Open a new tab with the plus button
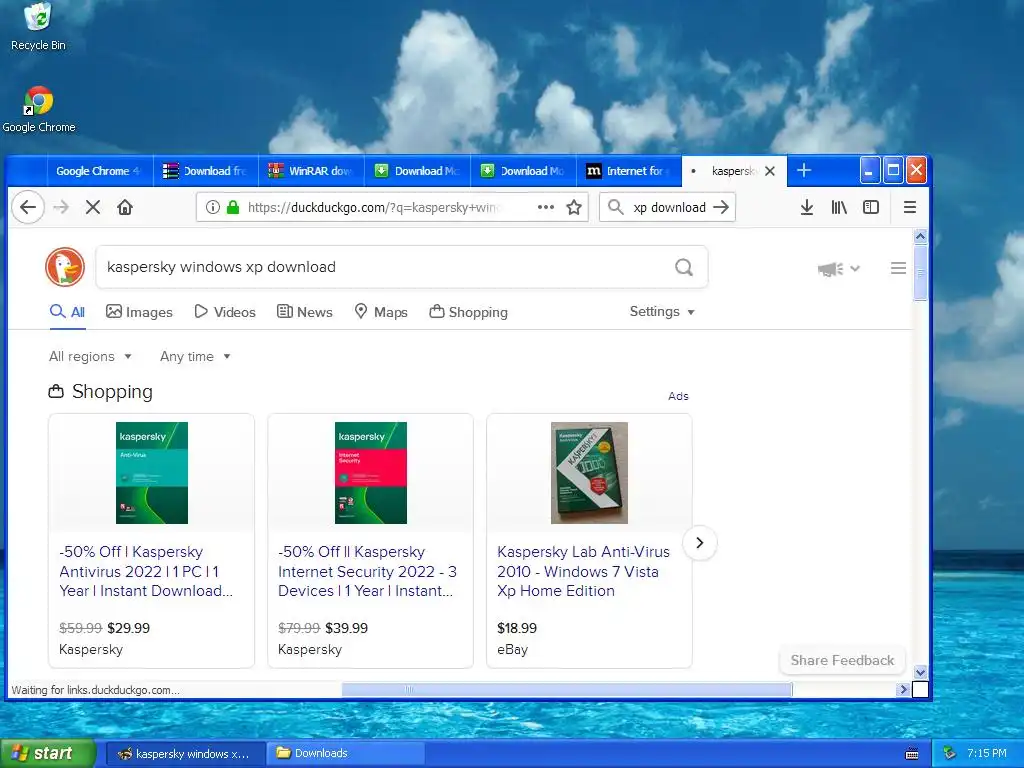1024x768 pixels. pyautogui.click(x=804, y=170)
